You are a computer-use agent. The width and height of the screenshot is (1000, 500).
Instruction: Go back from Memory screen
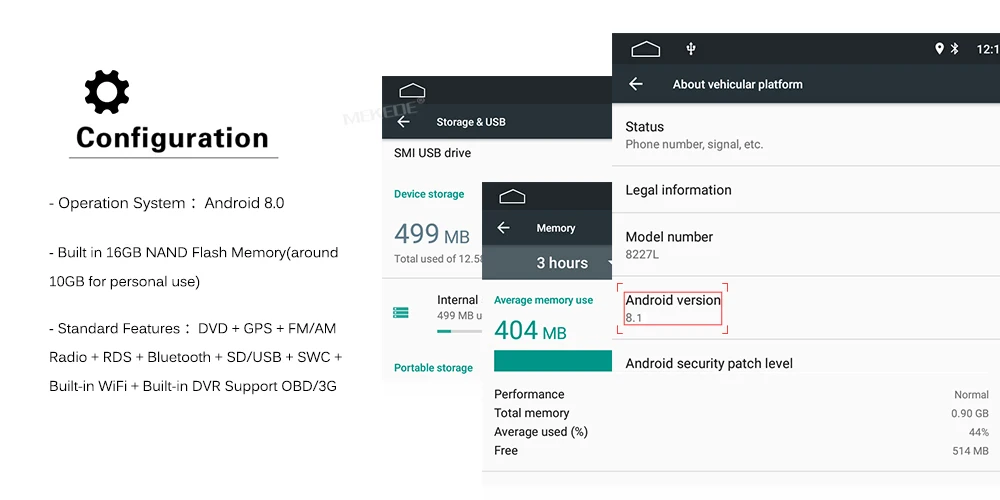[x=503, y=228]
